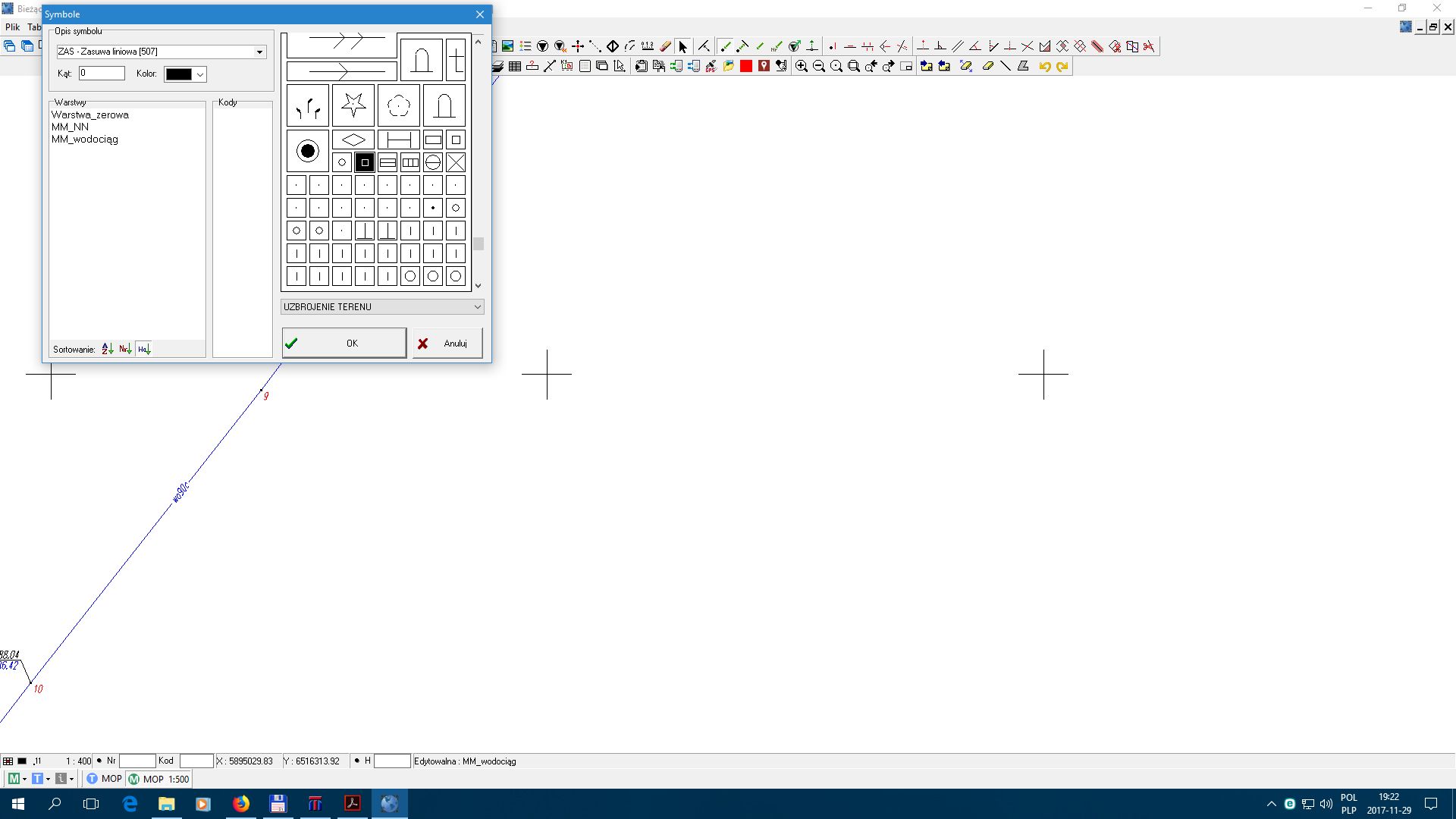Viewport: 1456px width, 819px height.
Task: Pick the cloud-shaped symbol thumbnail
Action: [399, 105]
